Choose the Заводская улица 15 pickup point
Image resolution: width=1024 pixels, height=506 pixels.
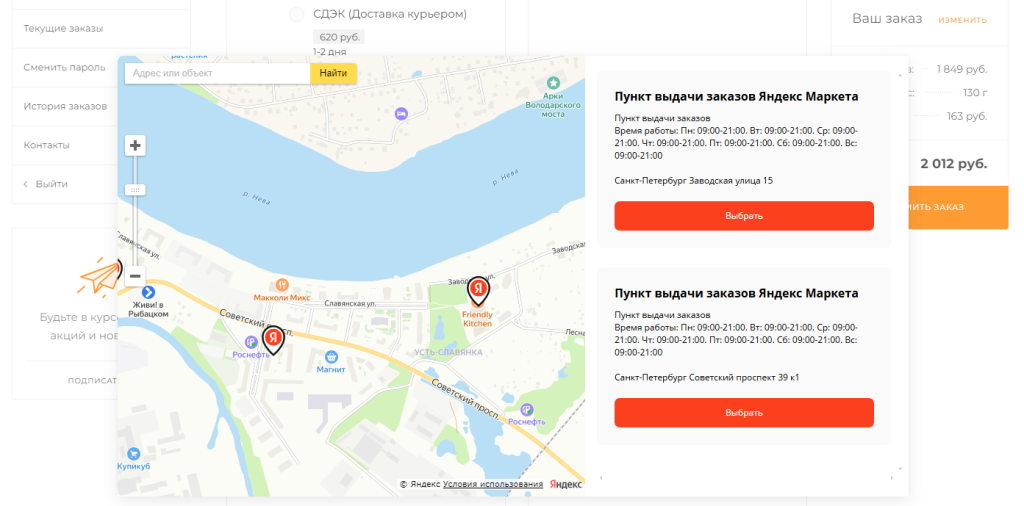pos(743,216)
